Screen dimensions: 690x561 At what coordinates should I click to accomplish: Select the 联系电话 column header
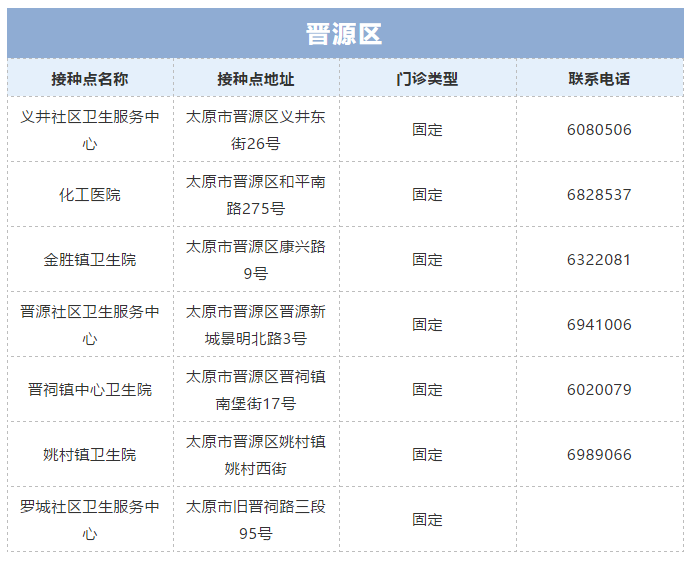599,79
